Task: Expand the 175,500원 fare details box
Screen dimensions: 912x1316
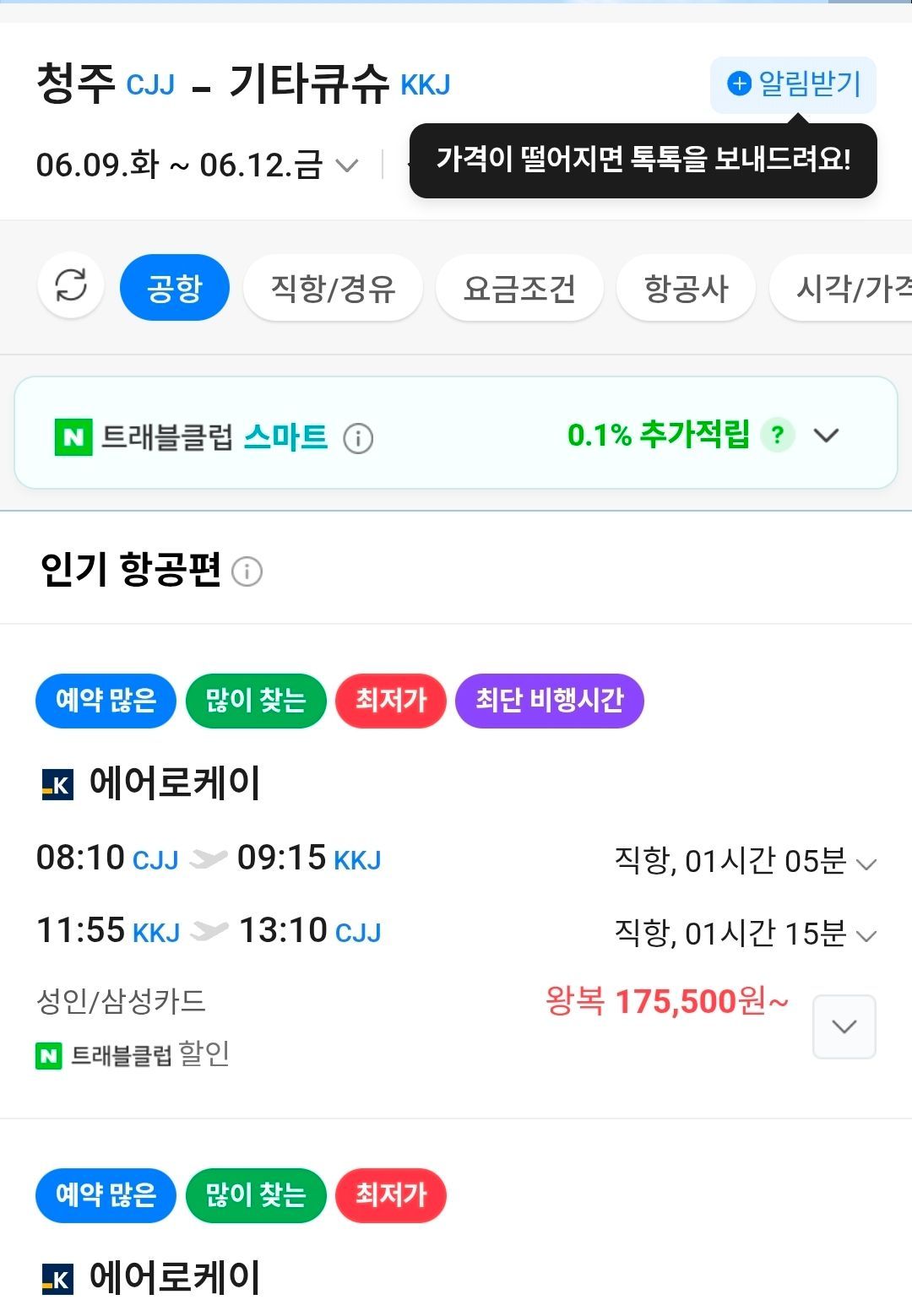Action: [844, 1026]
